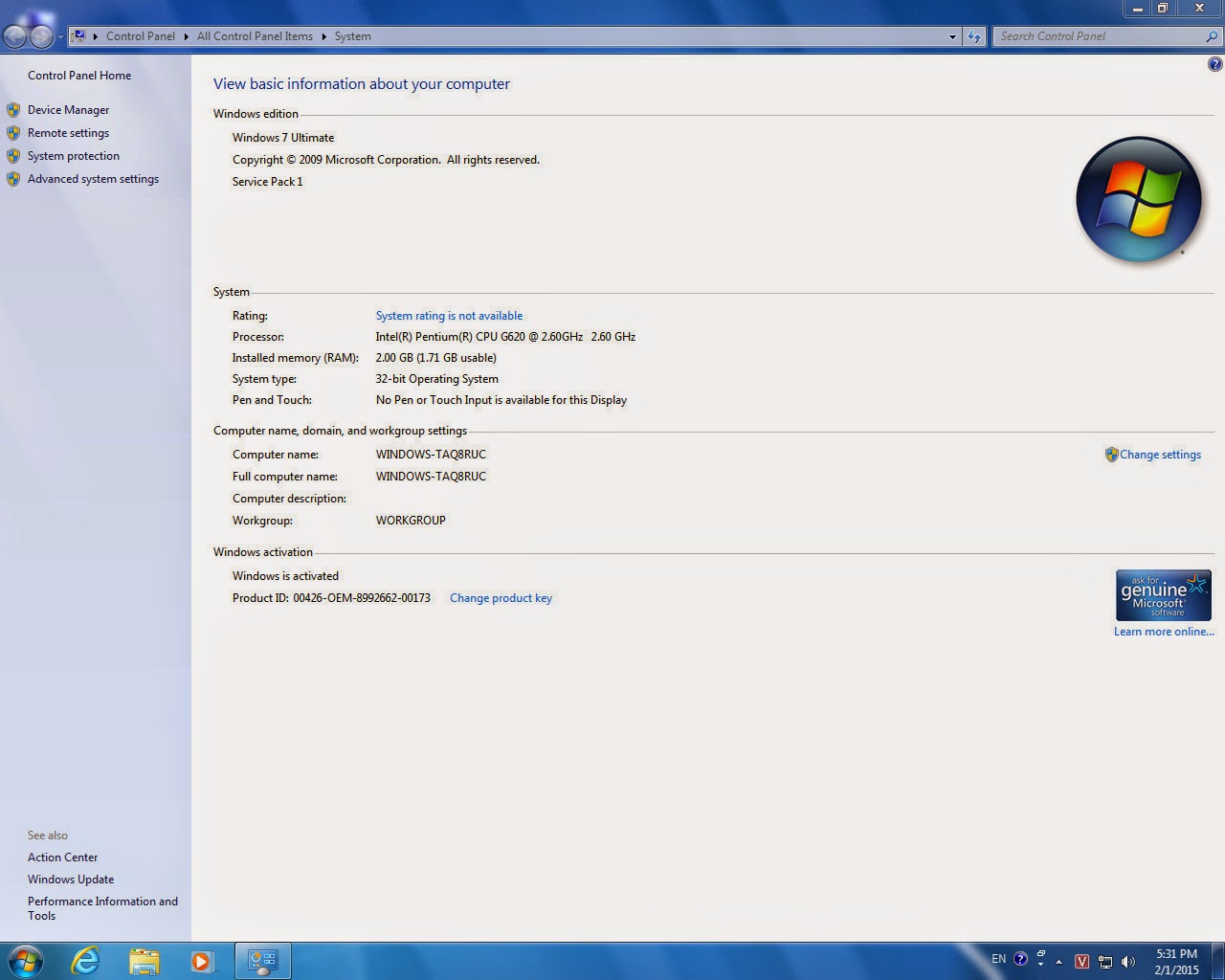Open Action Center under See also
Viewport: 1225px width, 980px height.
point(62,857)
